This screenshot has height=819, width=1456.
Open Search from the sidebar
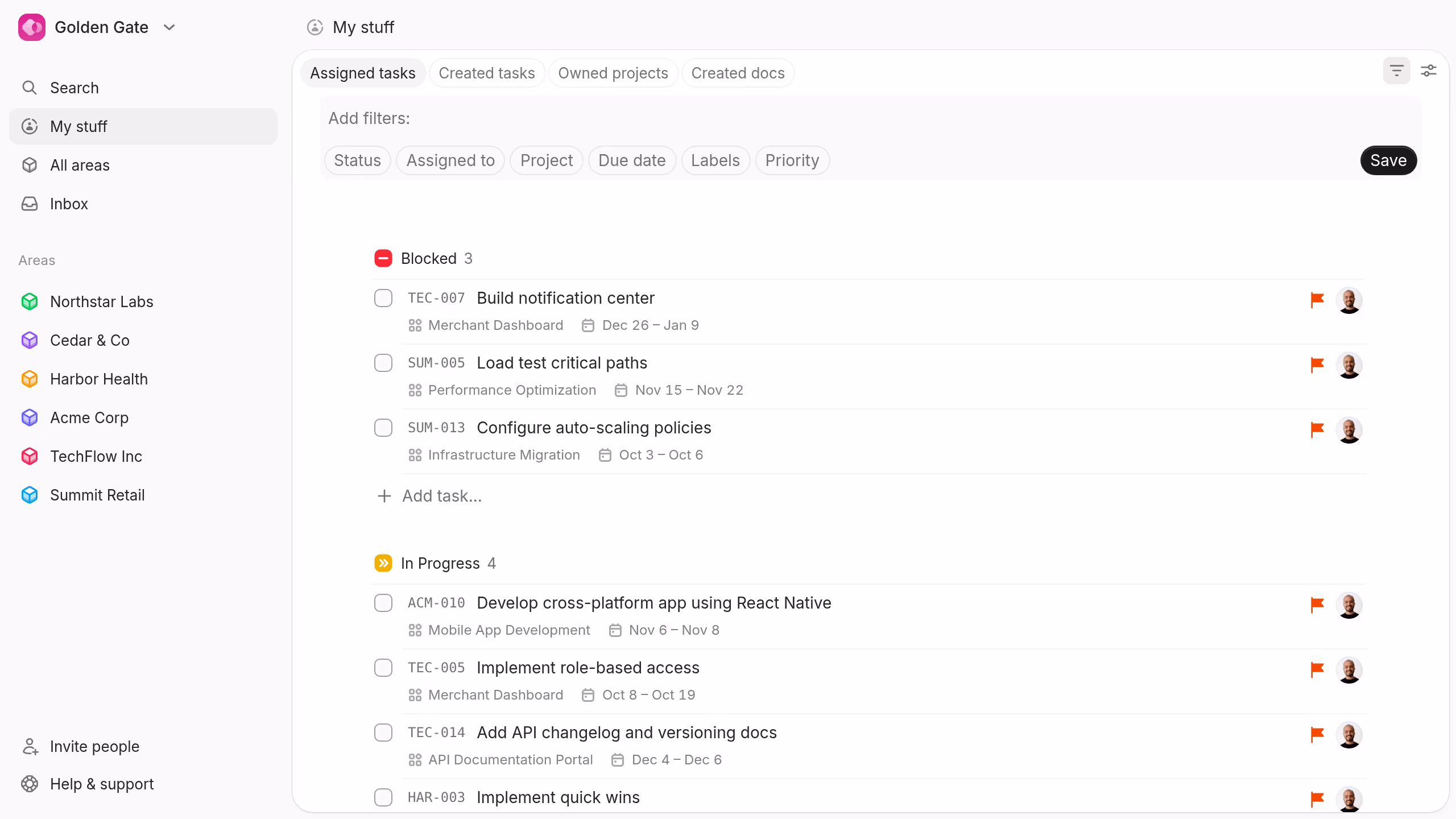[x=143, y=88]
